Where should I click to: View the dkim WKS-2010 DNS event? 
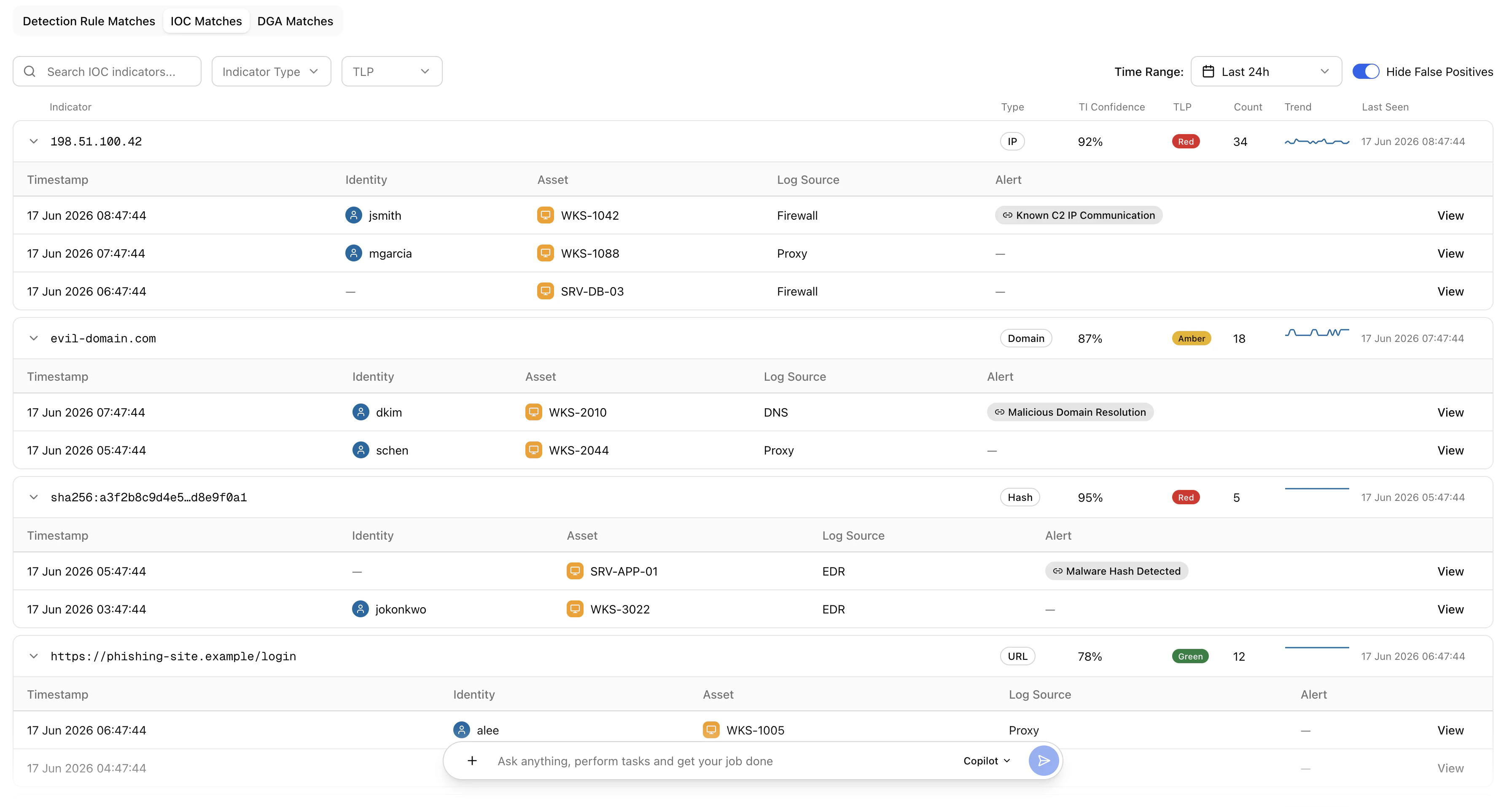[1450, 412]
